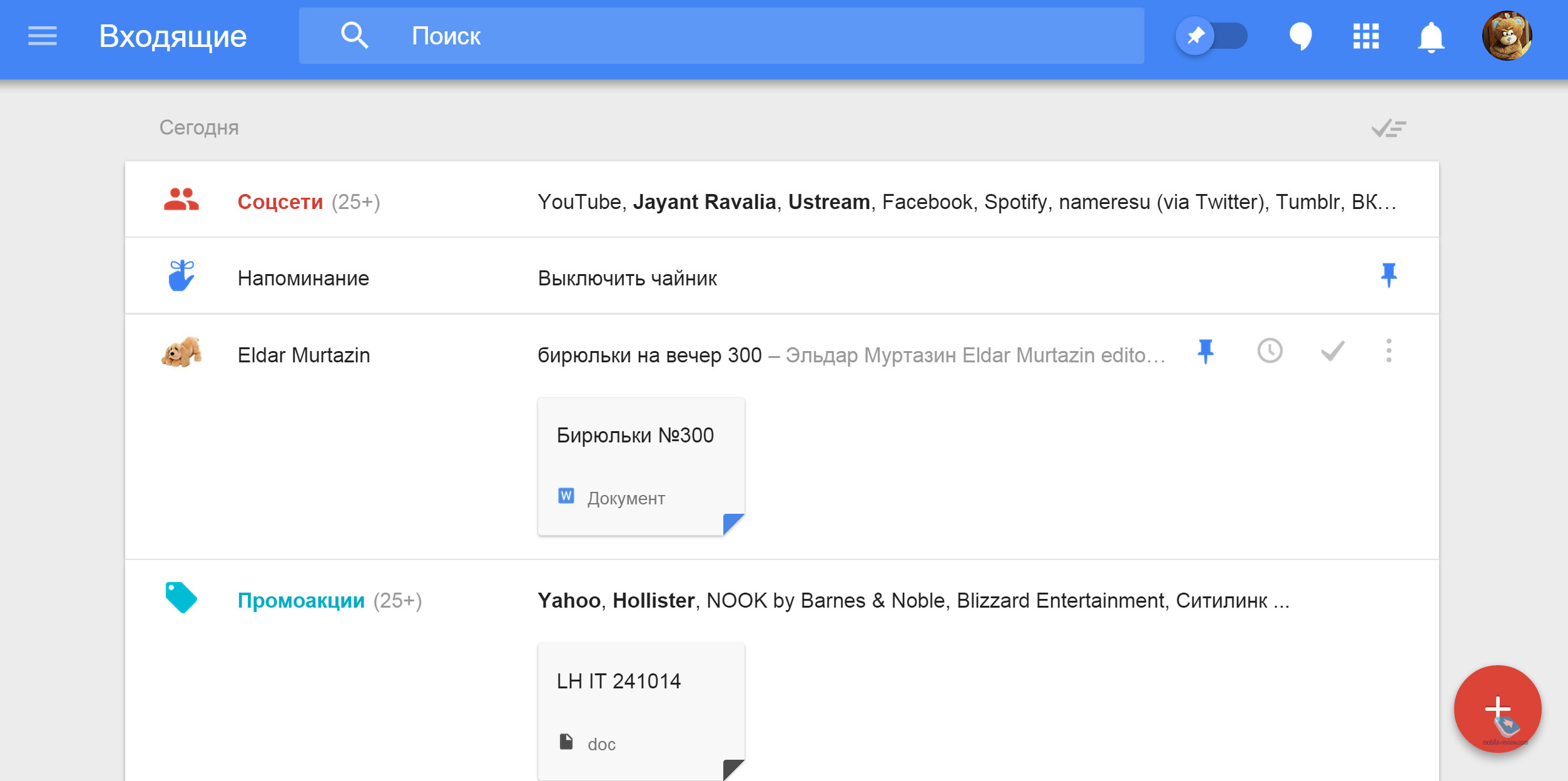Snooze Eldar Murtazin email with clock
Image resolution: width=1568 pixels, height=781 pixels.
(x=1270, y=351)
